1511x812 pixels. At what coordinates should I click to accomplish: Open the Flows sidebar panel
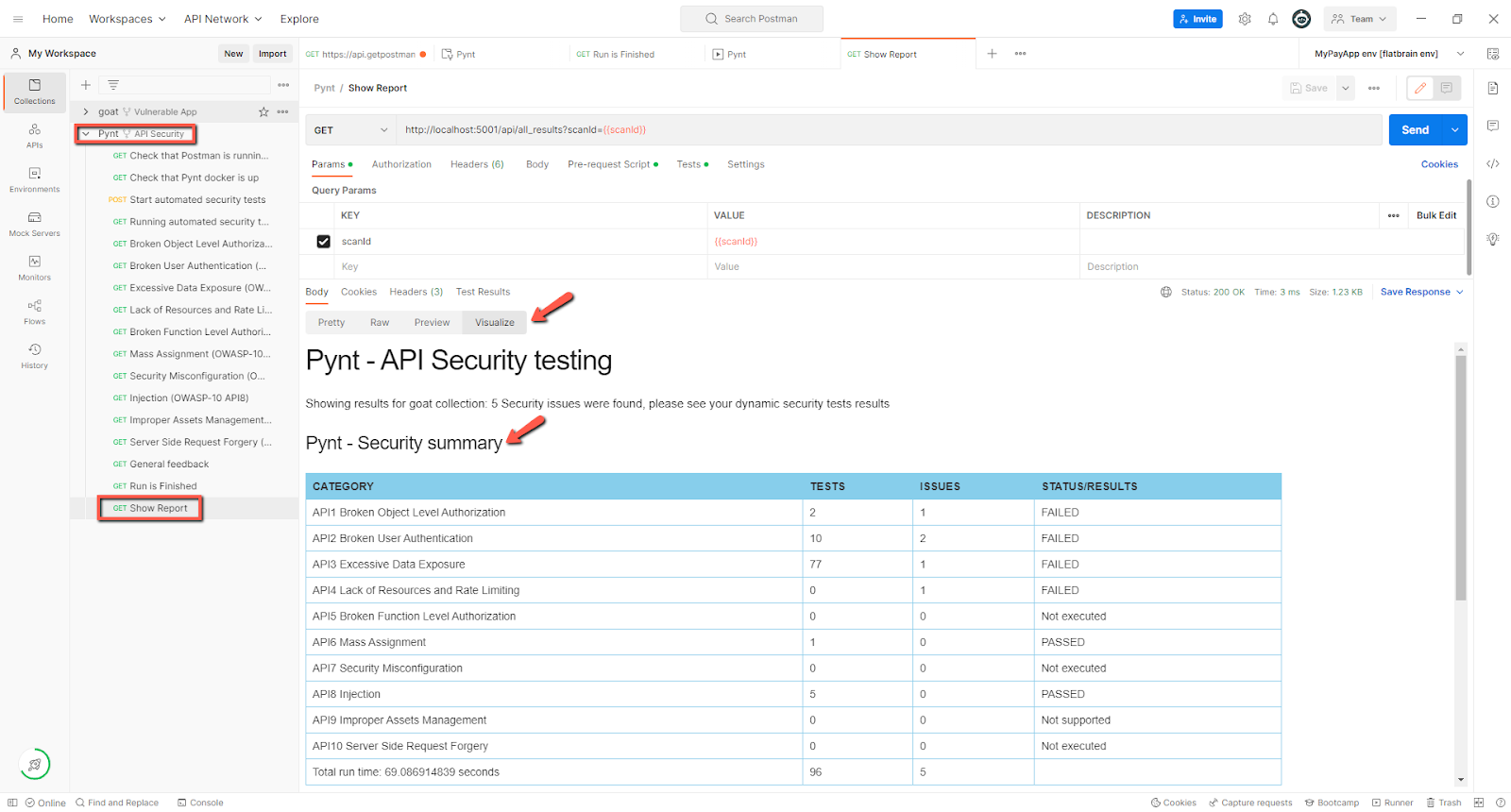[x=34, y=312]
